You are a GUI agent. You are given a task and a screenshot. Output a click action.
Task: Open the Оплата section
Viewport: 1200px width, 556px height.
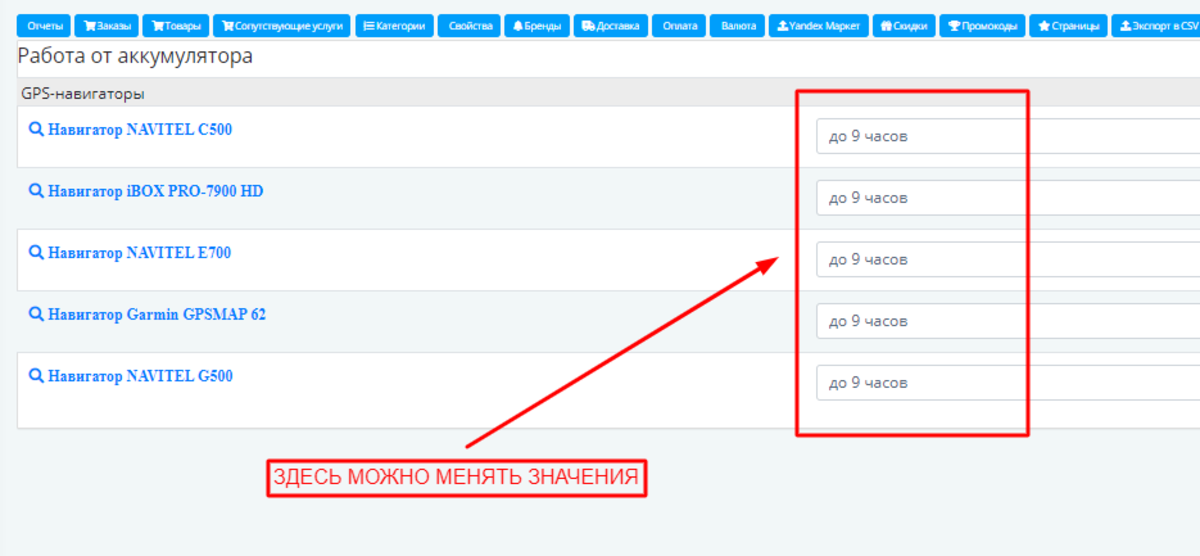click(x=679, y=26)
